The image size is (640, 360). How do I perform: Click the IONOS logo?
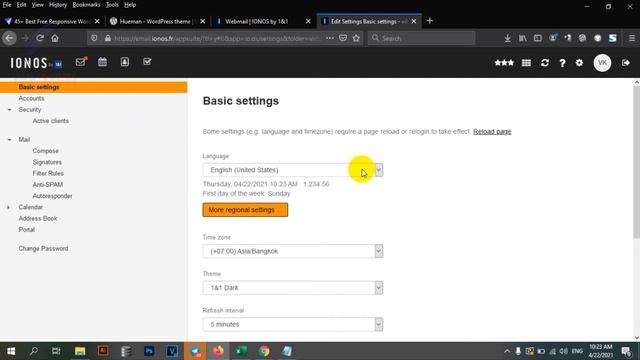click(36, 63)
